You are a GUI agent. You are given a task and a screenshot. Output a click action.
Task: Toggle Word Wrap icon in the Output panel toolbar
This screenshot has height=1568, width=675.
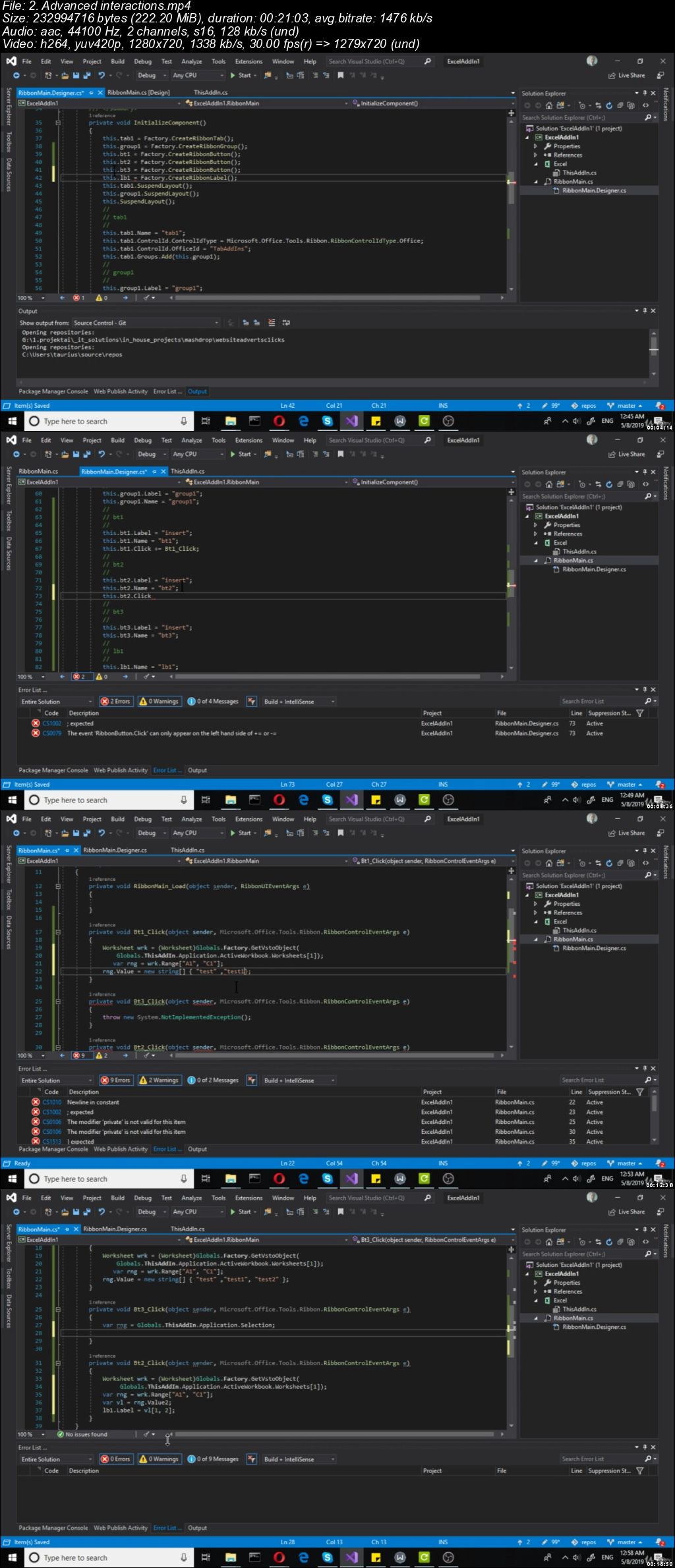(x=286, y=323)
